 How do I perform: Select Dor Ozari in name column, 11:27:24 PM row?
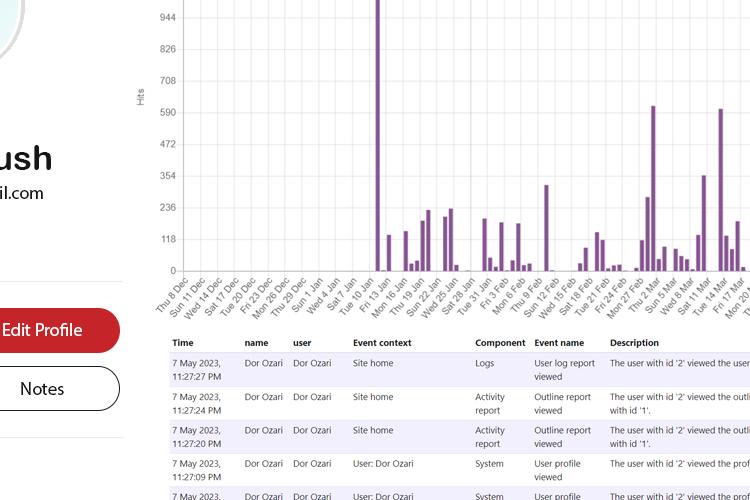click(264, 397)
